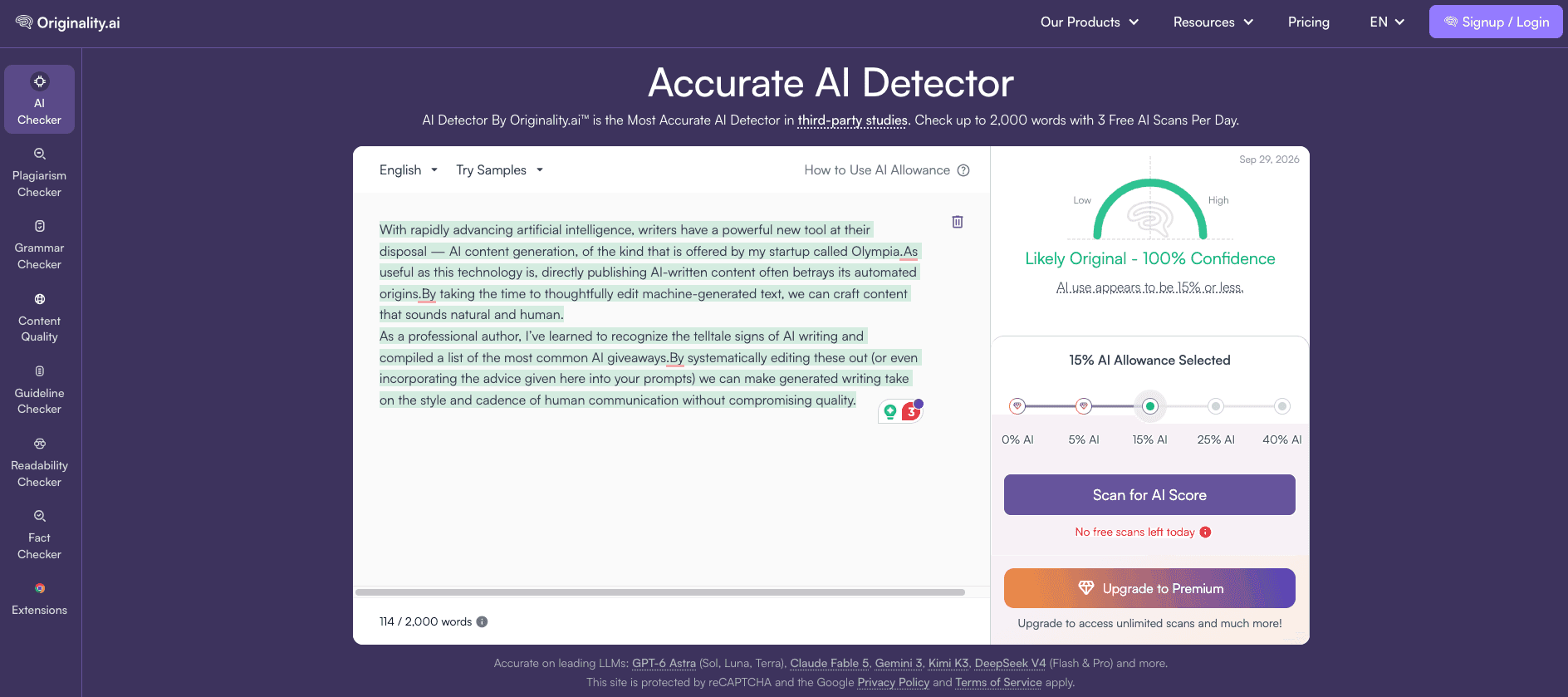
Task: Expand the Resources menu
Action: click(x=1213, y=22)
